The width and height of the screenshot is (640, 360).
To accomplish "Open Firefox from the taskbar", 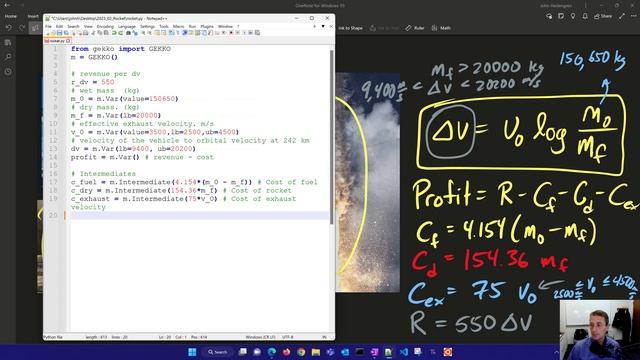I will [286, 352].
